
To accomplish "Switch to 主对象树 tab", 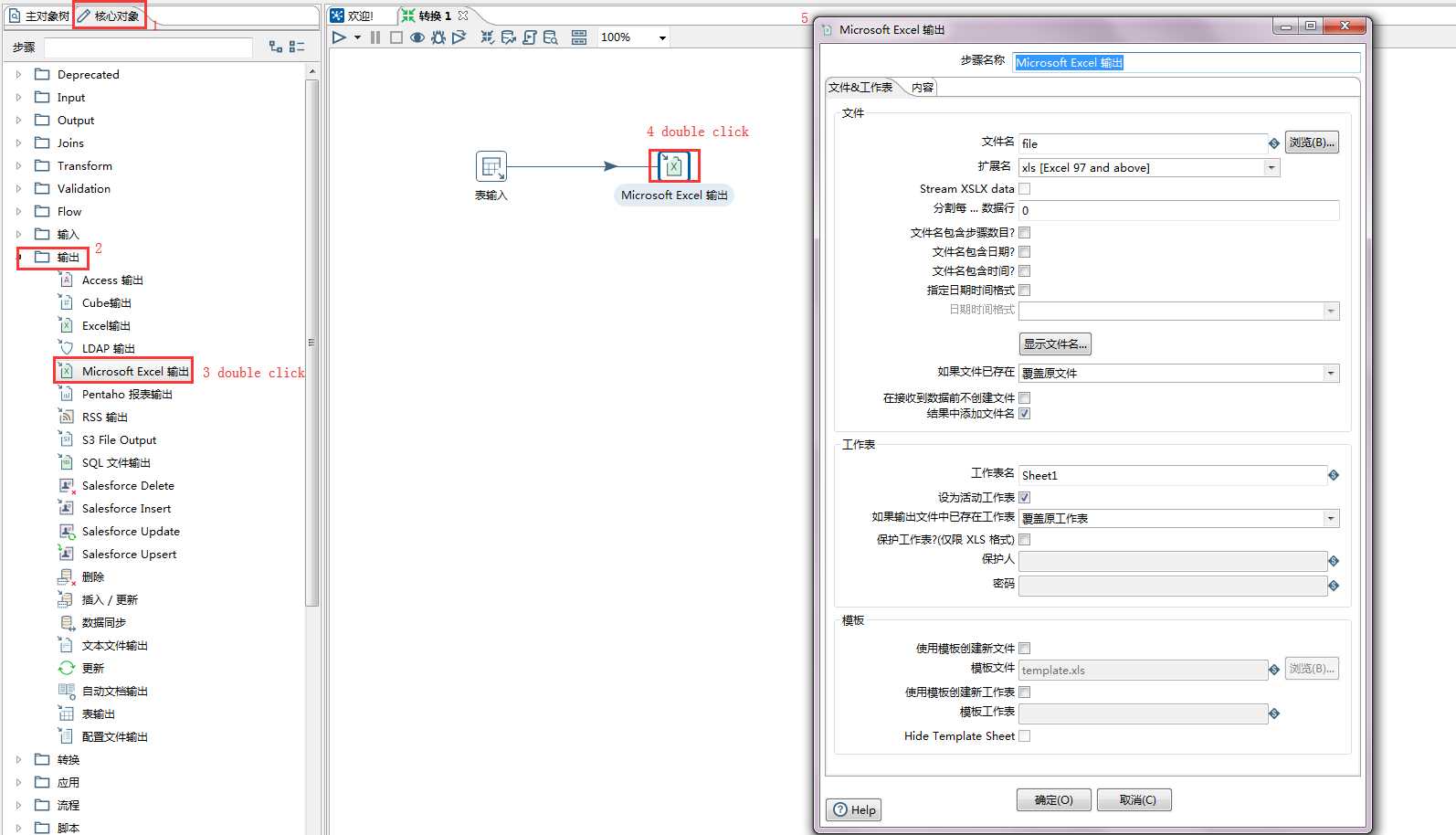I will coord(38,16).
